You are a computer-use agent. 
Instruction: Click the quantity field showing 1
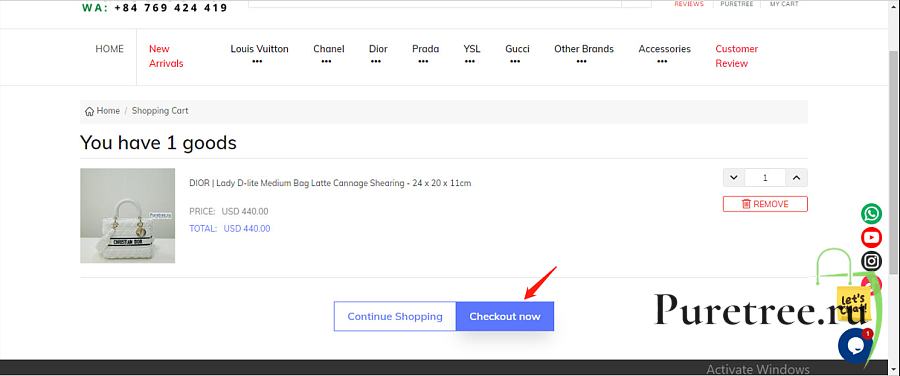pos(765,178)
